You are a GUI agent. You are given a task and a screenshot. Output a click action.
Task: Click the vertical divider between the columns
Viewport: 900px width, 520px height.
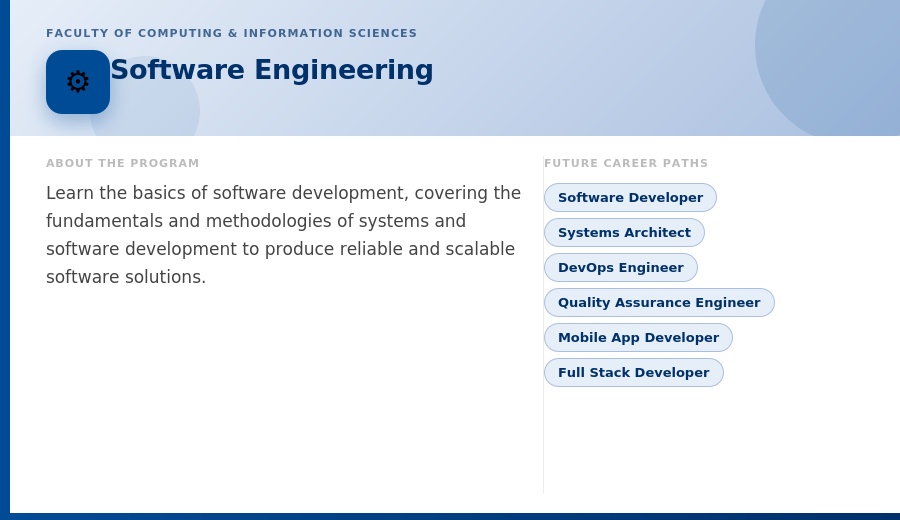(x=543, y=324)
